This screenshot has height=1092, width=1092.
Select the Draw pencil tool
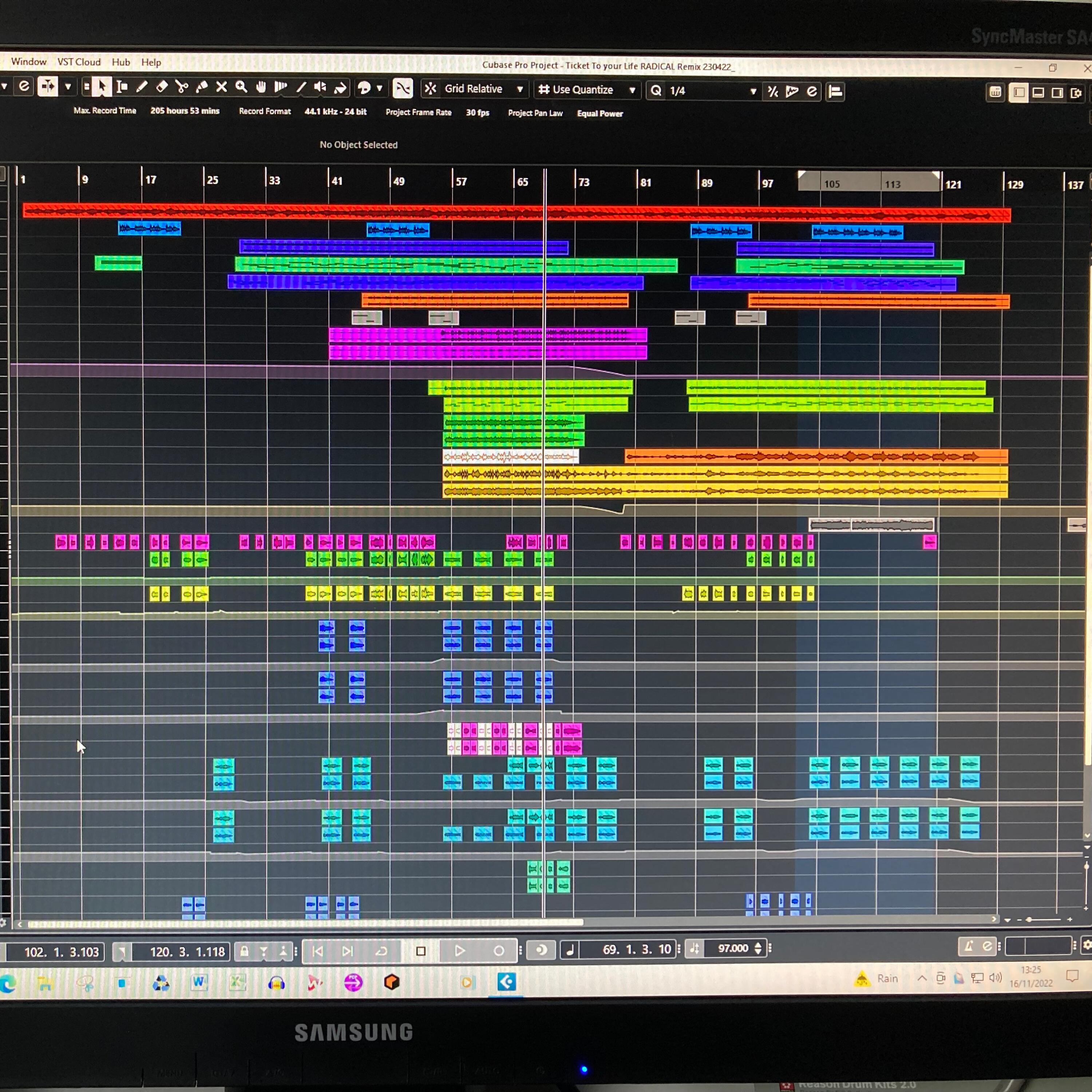point(142,87)
